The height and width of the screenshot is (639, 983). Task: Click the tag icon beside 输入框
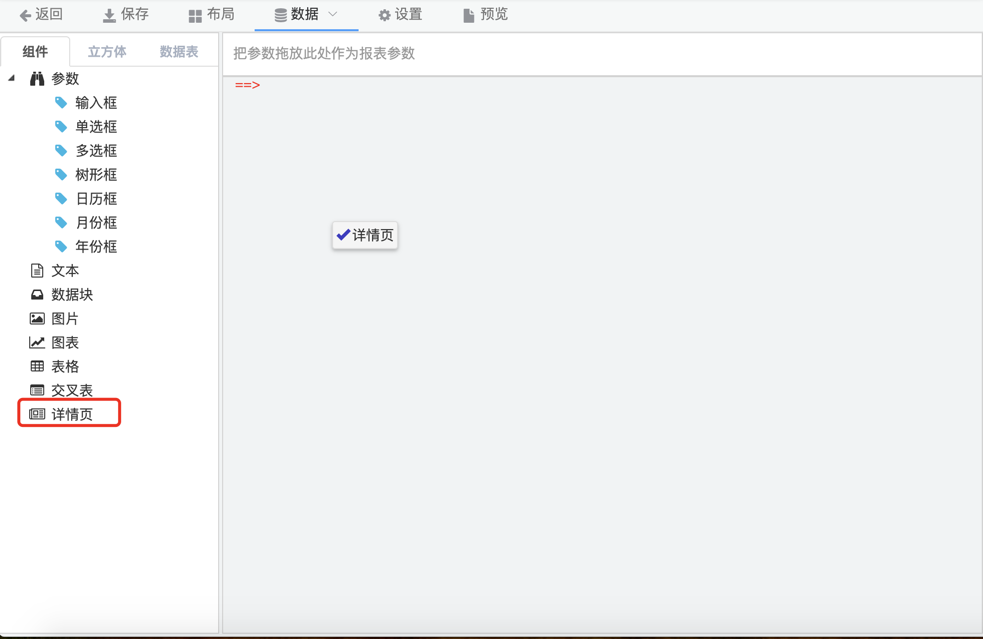point(61,102)
